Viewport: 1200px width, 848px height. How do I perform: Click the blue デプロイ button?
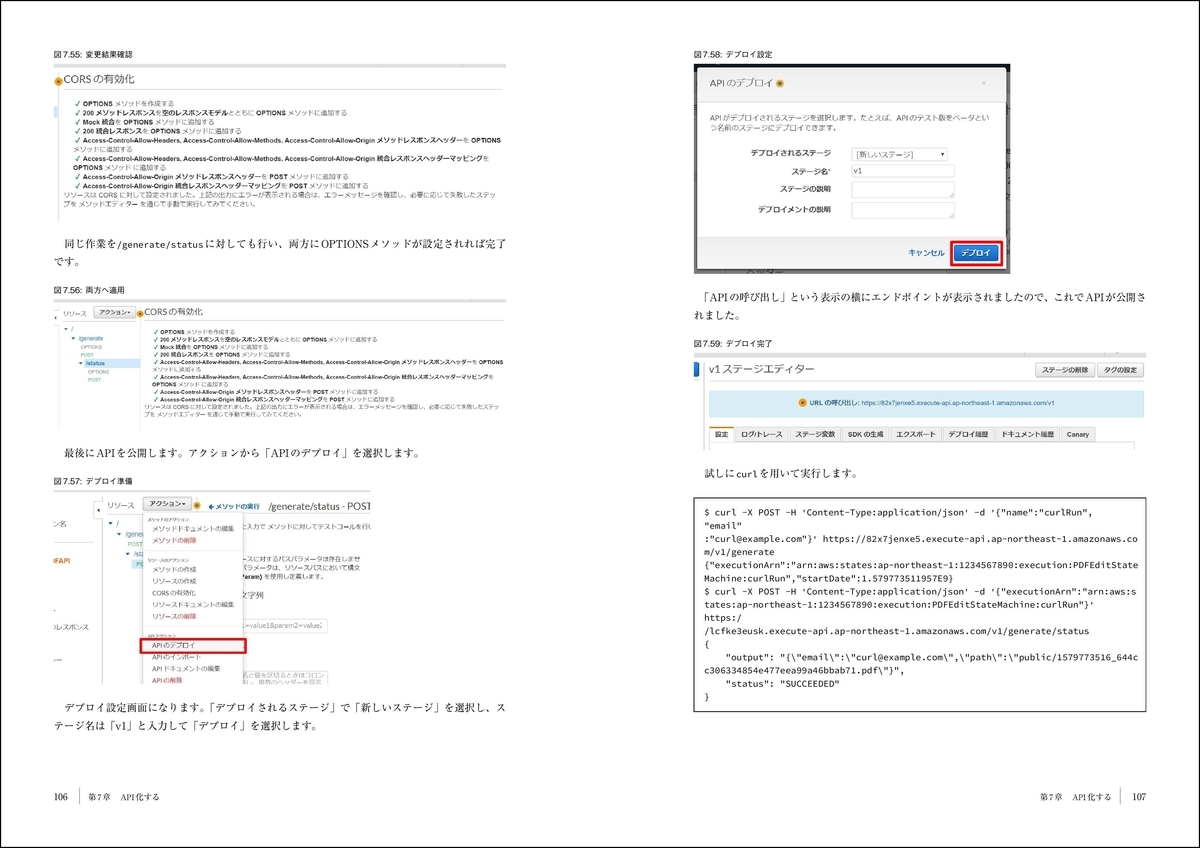976,253
